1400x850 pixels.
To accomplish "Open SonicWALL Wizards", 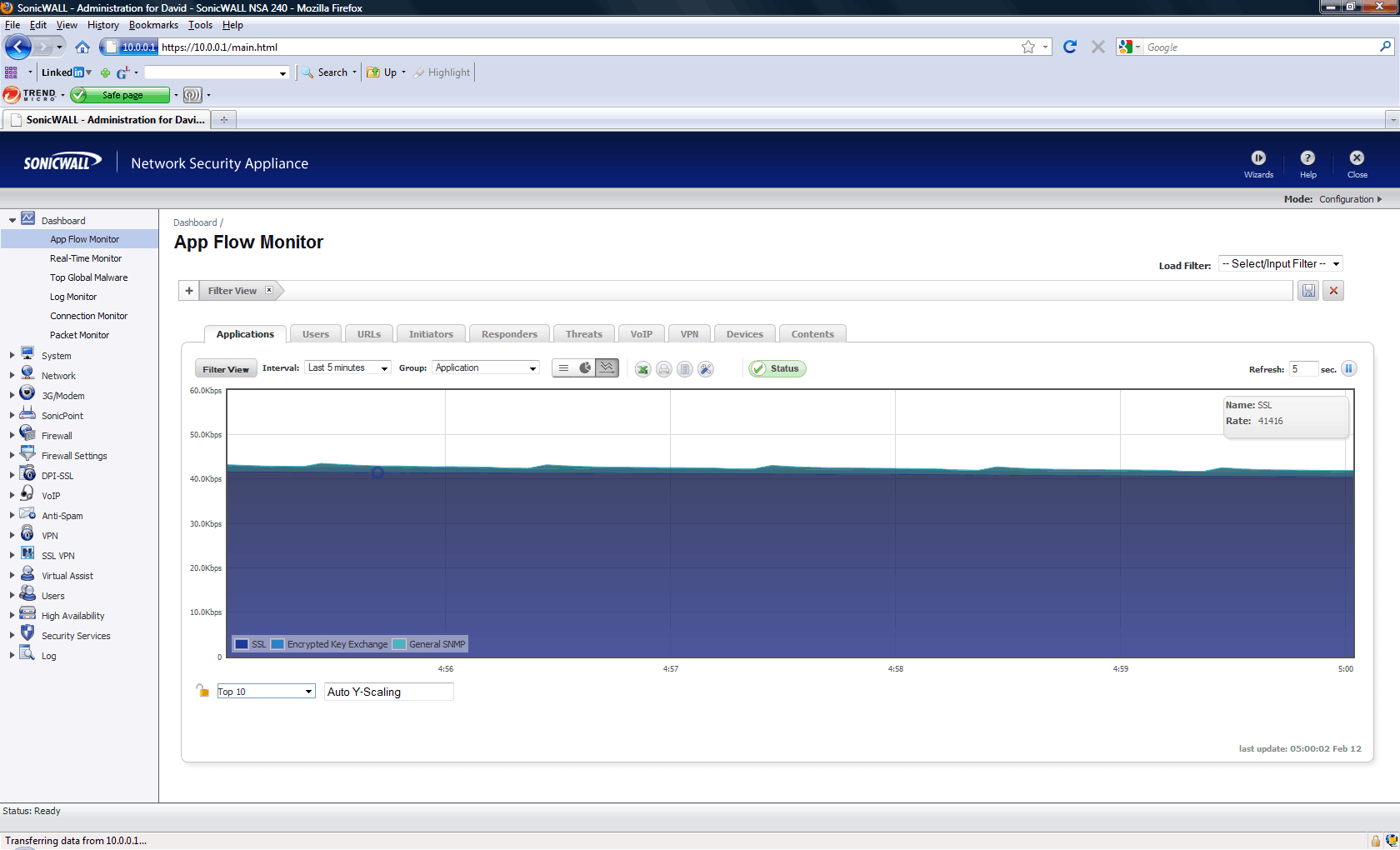I will [x=1258, y=163].
